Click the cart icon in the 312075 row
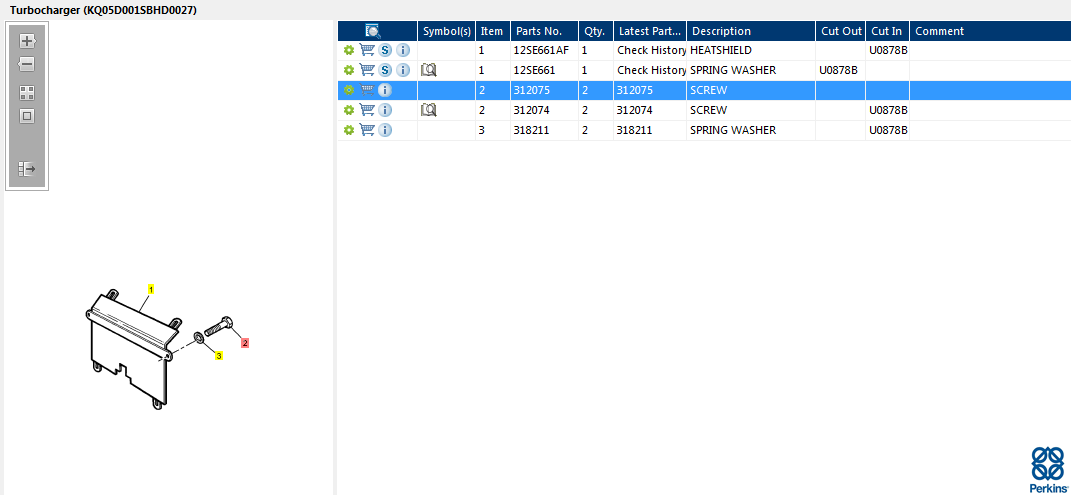 (x=367, y=89)
